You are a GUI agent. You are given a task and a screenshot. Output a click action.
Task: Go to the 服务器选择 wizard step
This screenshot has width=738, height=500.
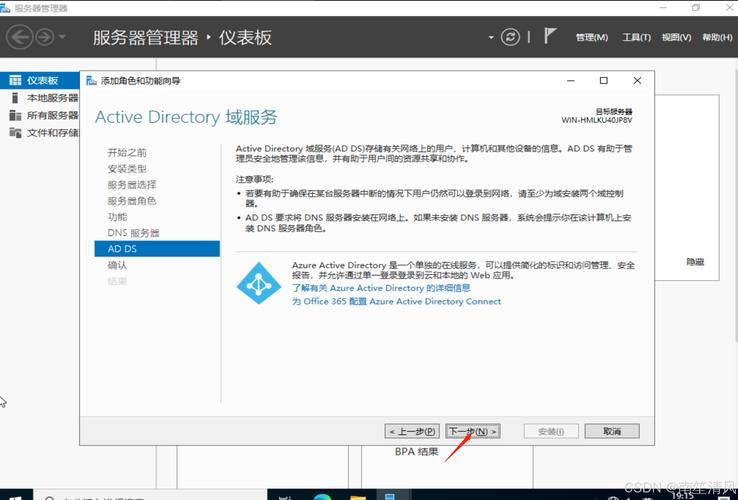pyautogui.click(x=132, y=185)
